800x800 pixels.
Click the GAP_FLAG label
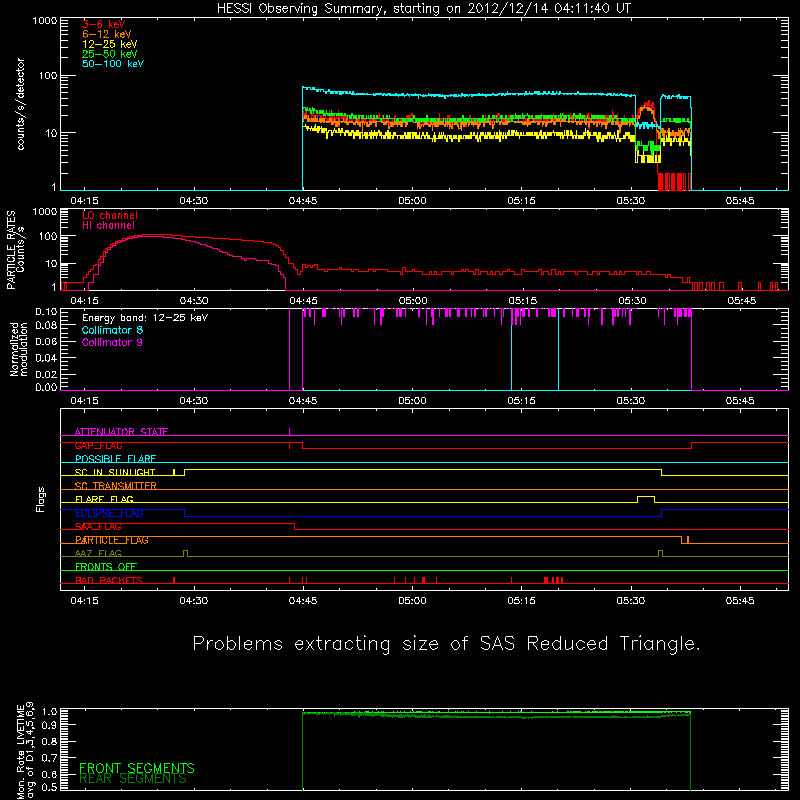pos(98,445)
